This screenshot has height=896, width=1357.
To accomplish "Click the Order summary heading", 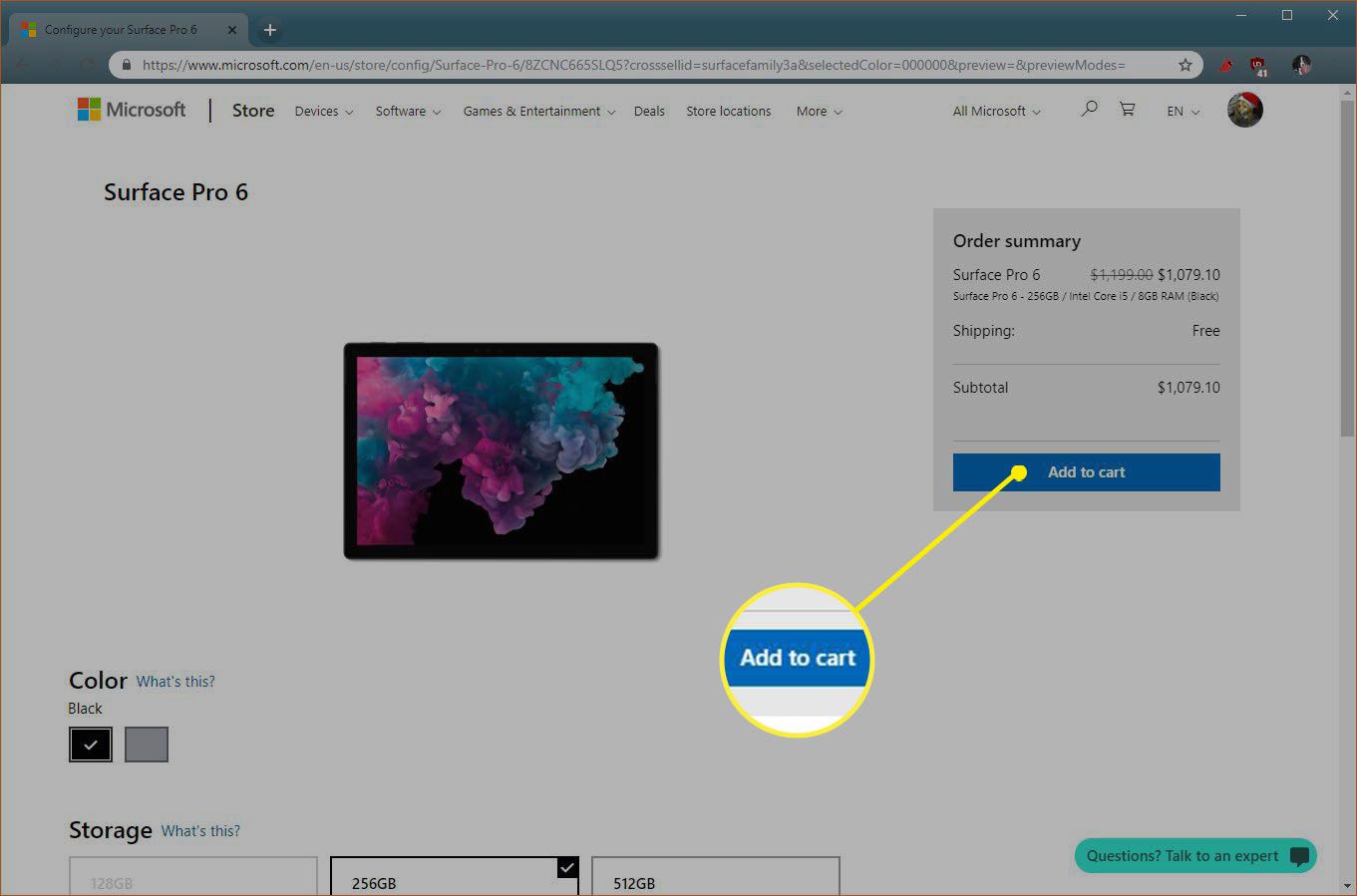I will (1017, 241).
